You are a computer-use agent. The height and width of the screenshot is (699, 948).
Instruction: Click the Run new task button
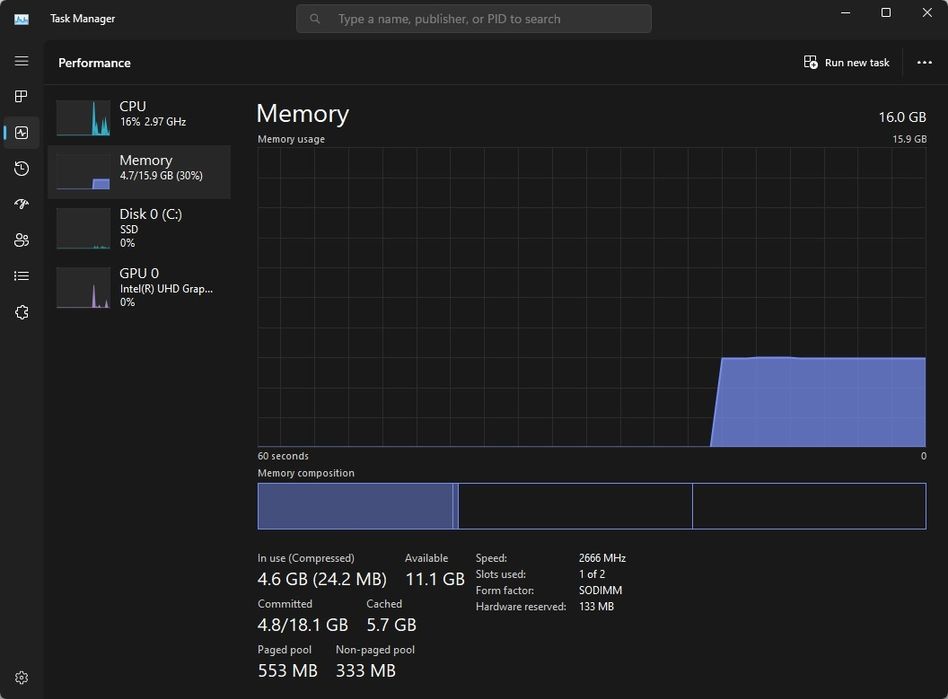click(846, 62)
